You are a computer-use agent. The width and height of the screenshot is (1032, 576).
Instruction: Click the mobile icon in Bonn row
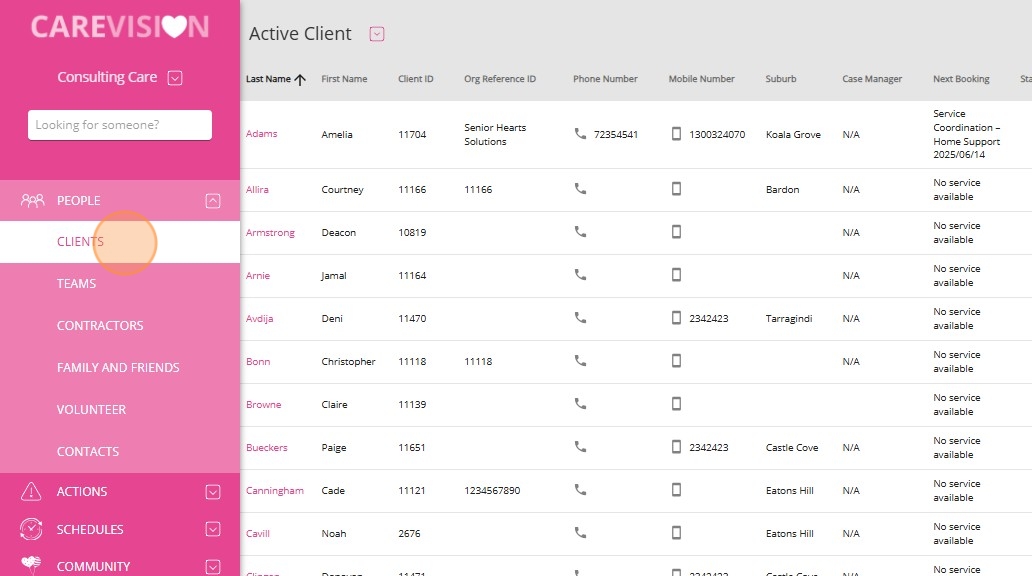coord(676,361)
